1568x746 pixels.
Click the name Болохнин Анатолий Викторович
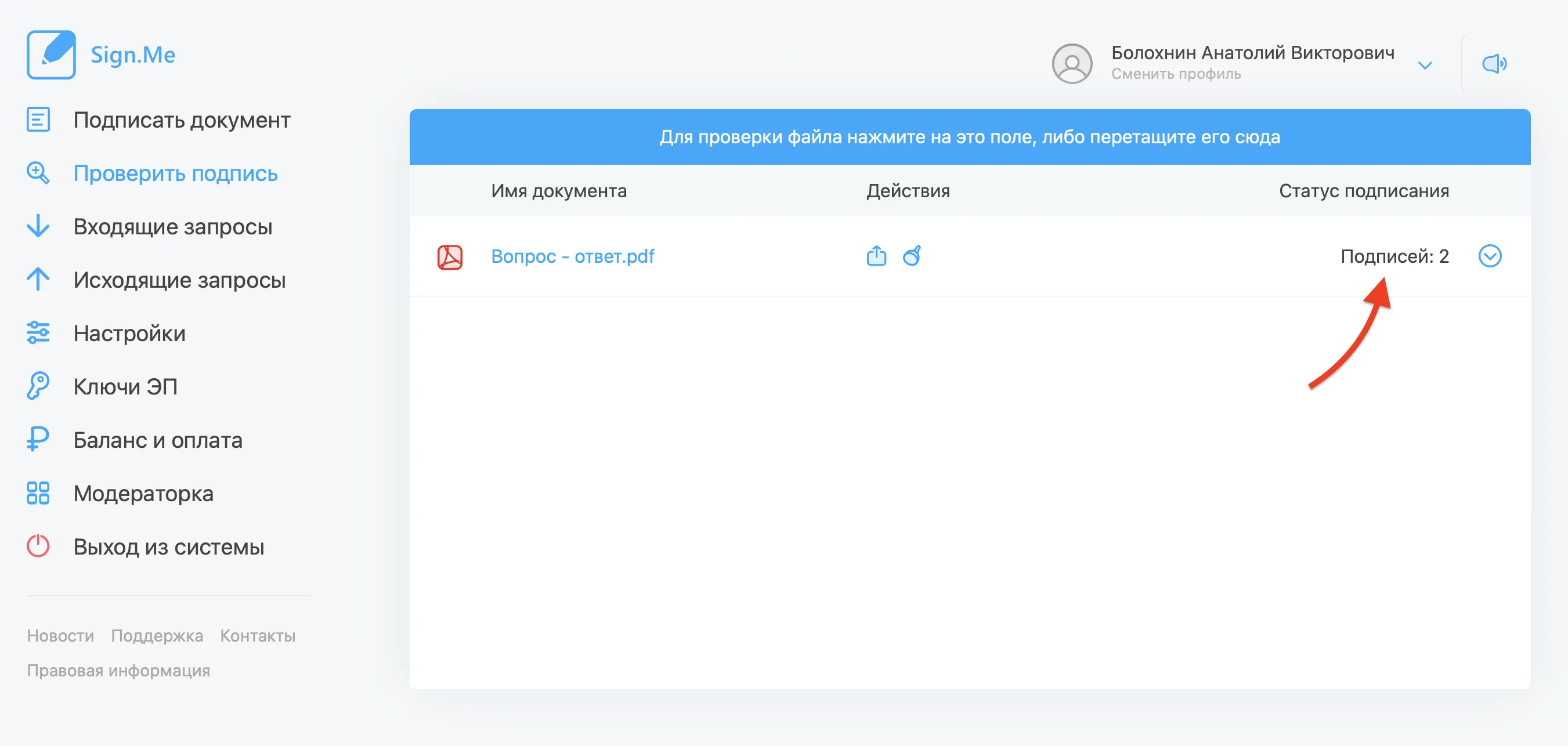click(1253, 53)
